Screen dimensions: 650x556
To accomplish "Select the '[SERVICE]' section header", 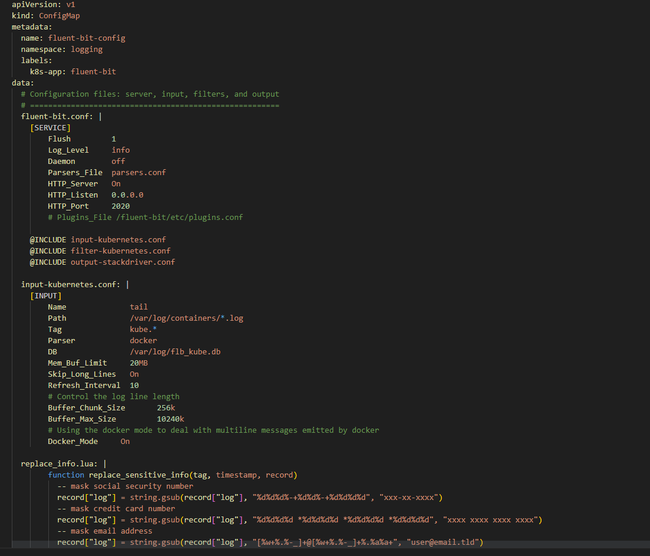I will (50, 128).
